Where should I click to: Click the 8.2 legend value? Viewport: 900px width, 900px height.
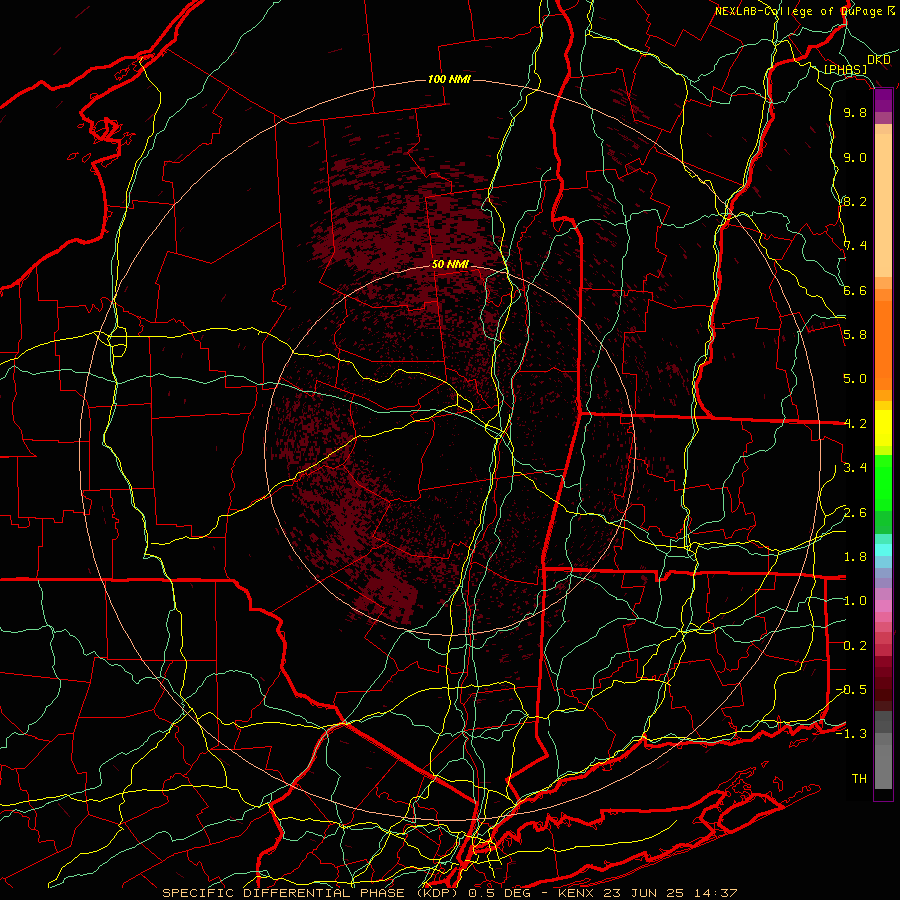(x=855, y=201)
